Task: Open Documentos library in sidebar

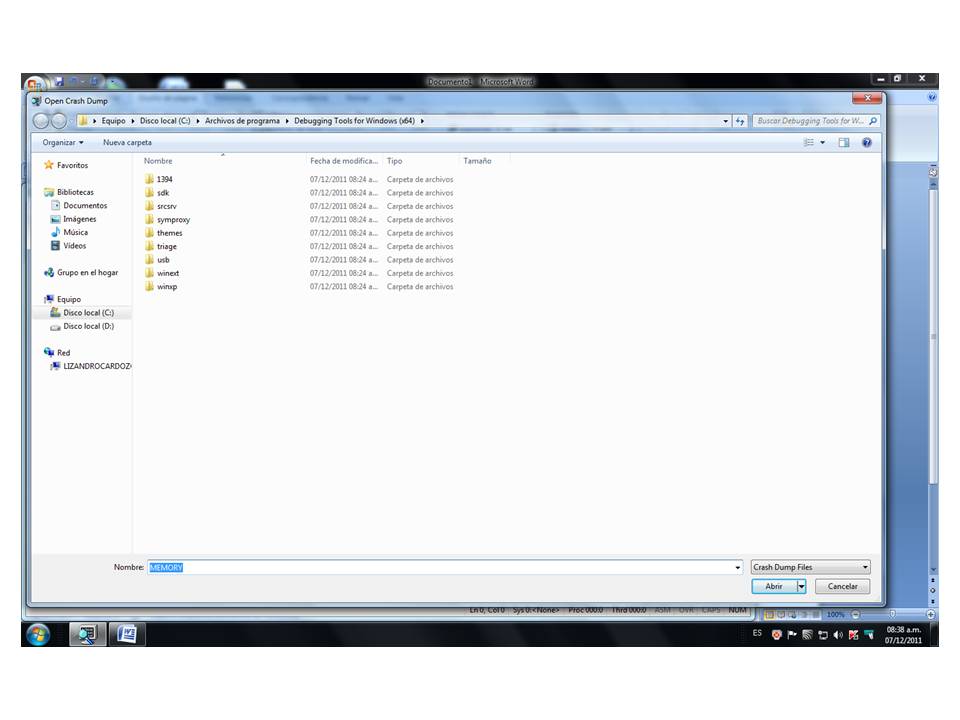Action: point(85,206)
